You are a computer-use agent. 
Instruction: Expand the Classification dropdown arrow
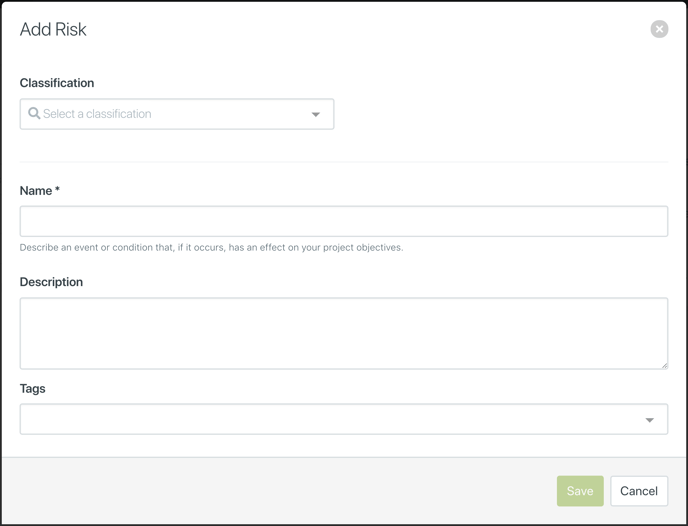click(x=315, y=115)
